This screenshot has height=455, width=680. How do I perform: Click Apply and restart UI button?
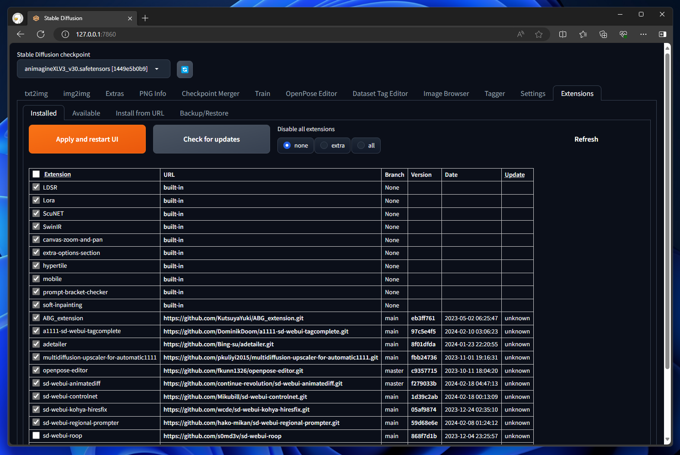87,139
